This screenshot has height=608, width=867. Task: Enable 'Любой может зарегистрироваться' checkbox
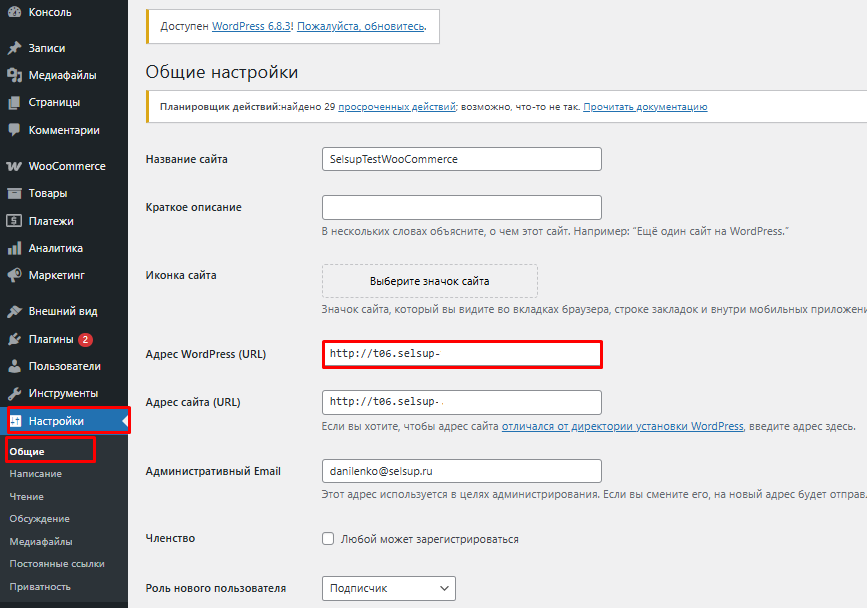[328, 539]
